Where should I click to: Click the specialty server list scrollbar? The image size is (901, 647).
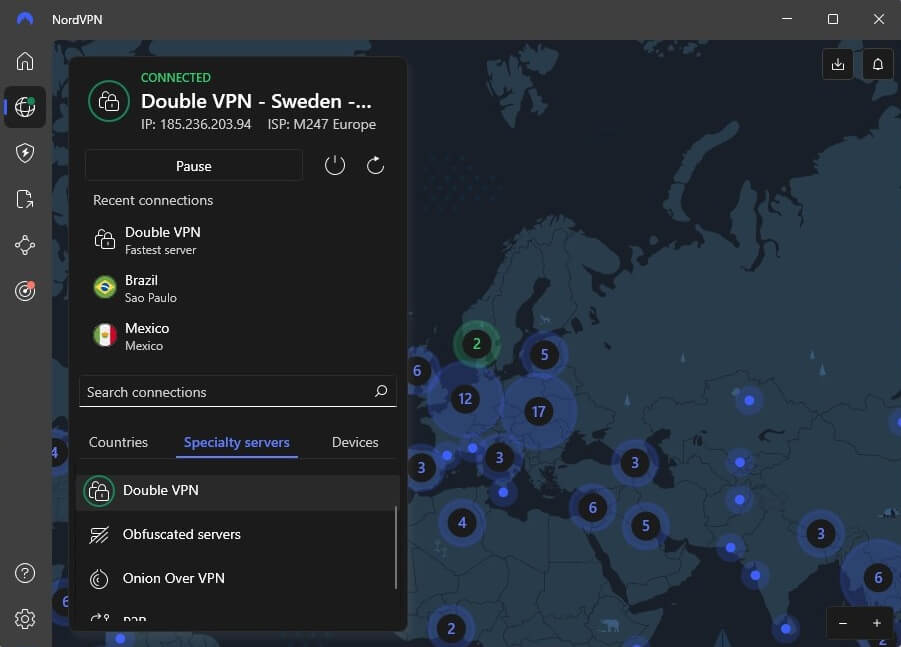396,547
